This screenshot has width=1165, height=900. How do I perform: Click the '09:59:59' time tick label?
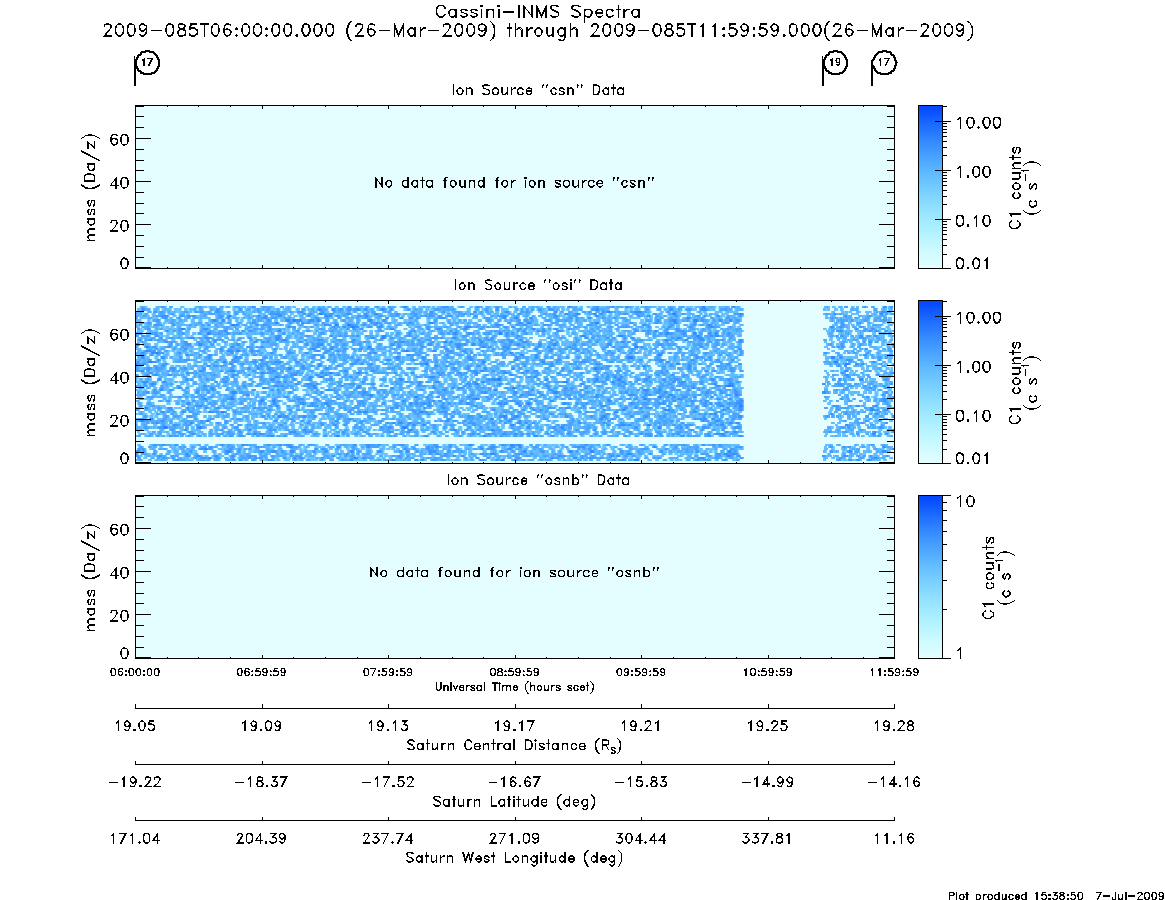tap(640, 672)
